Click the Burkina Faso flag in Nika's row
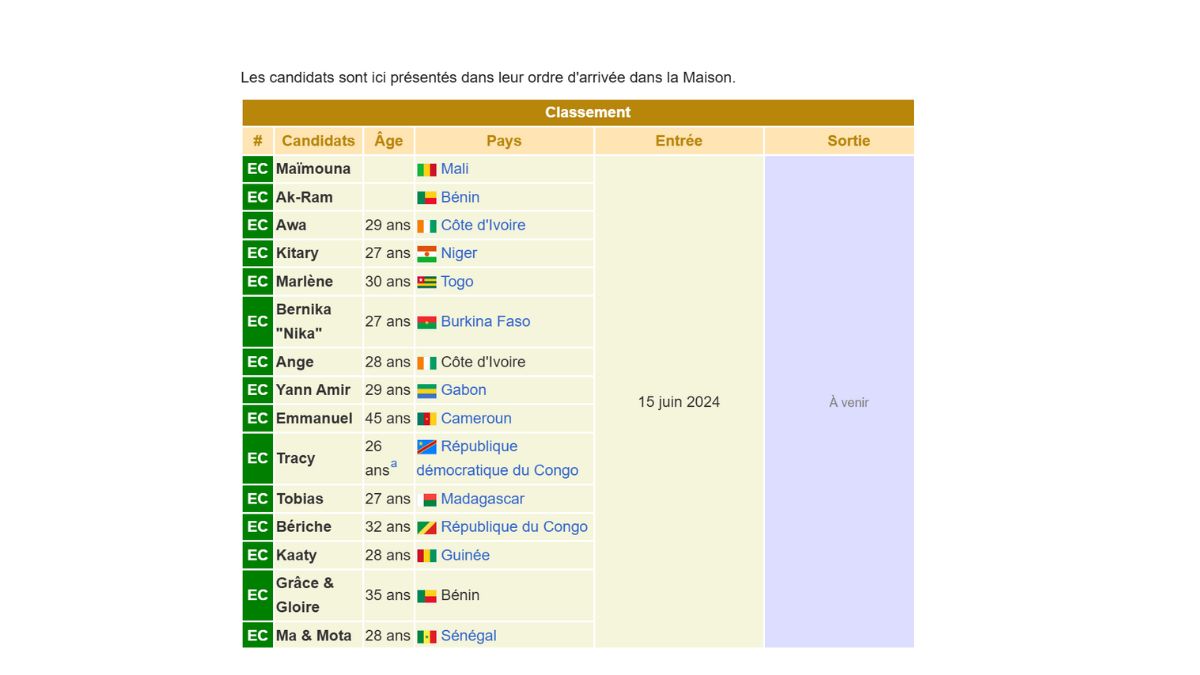This screenshot has width=1200, height=675. tap(428, 321)
